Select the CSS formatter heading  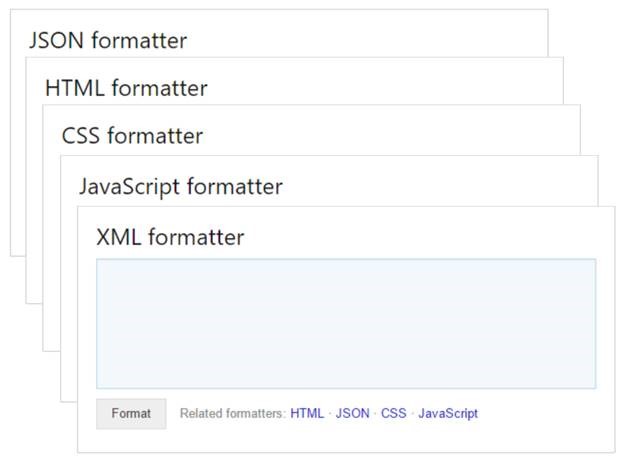coord(132,136)
